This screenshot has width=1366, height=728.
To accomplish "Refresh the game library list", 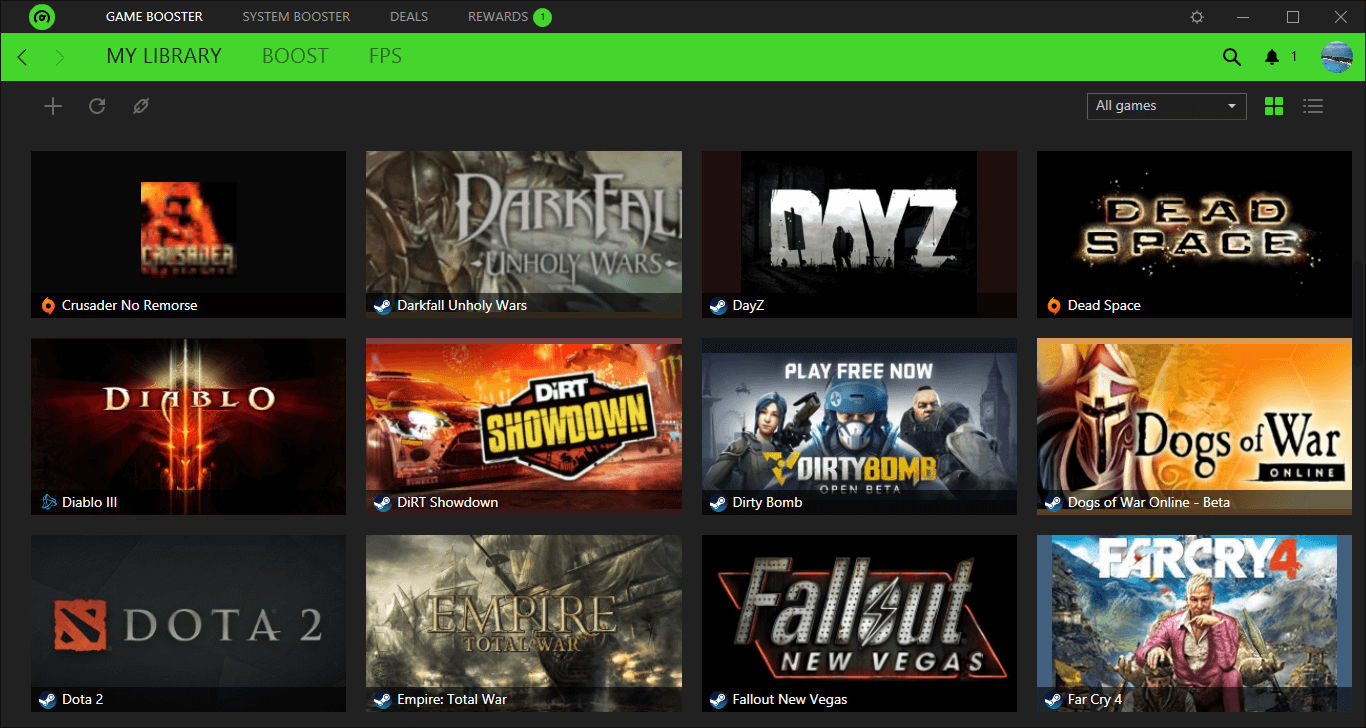I will click(97, 106).
